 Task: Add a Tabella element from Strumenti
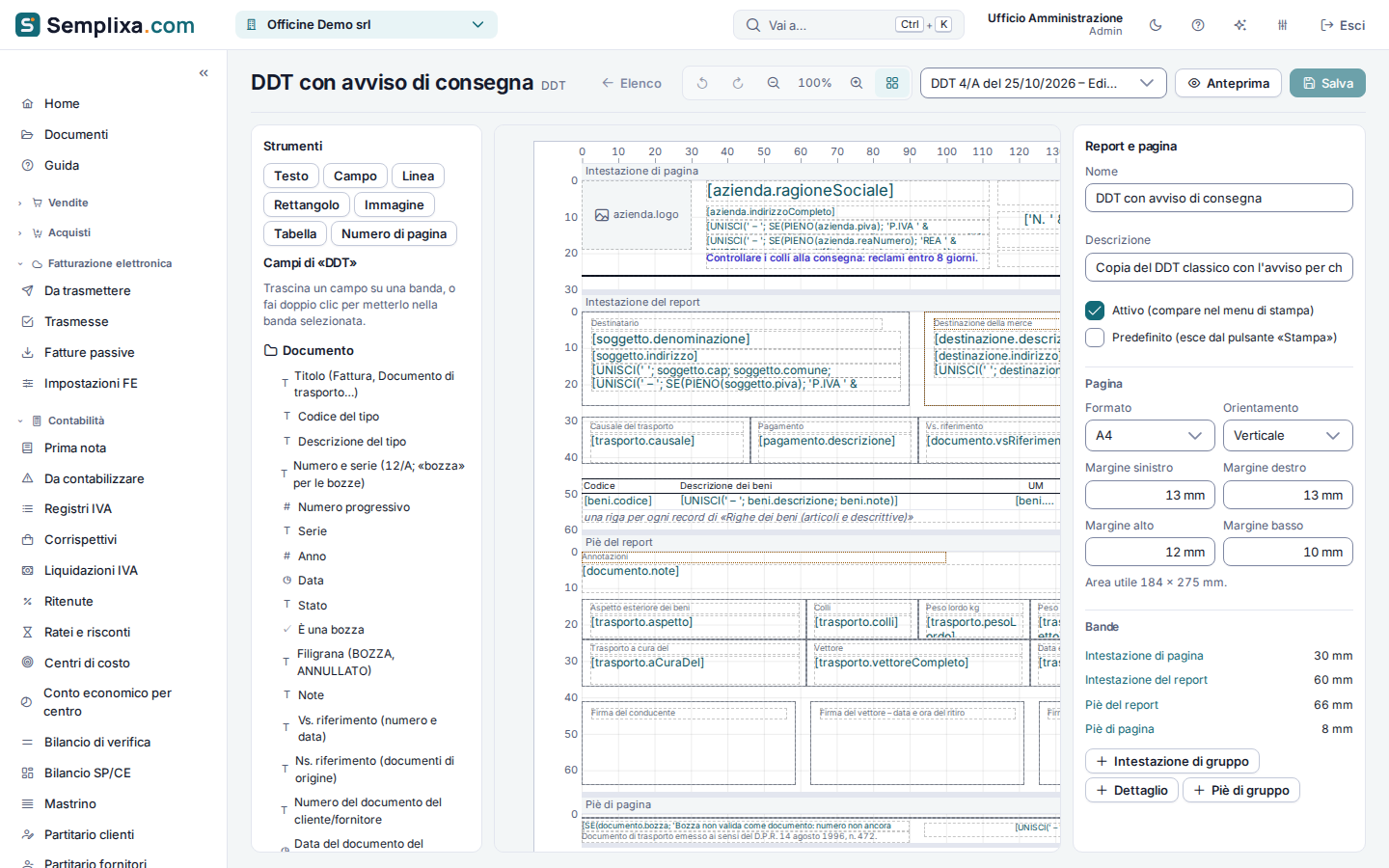295,234
